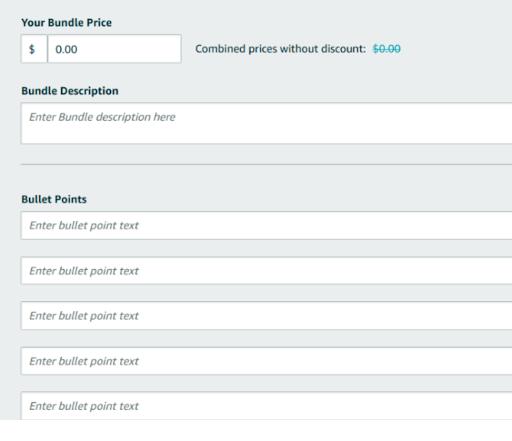The height and width of the screenshot is (441, 512).
Task: Click the Combined prices without discount text
Action: tap(281, 49)
